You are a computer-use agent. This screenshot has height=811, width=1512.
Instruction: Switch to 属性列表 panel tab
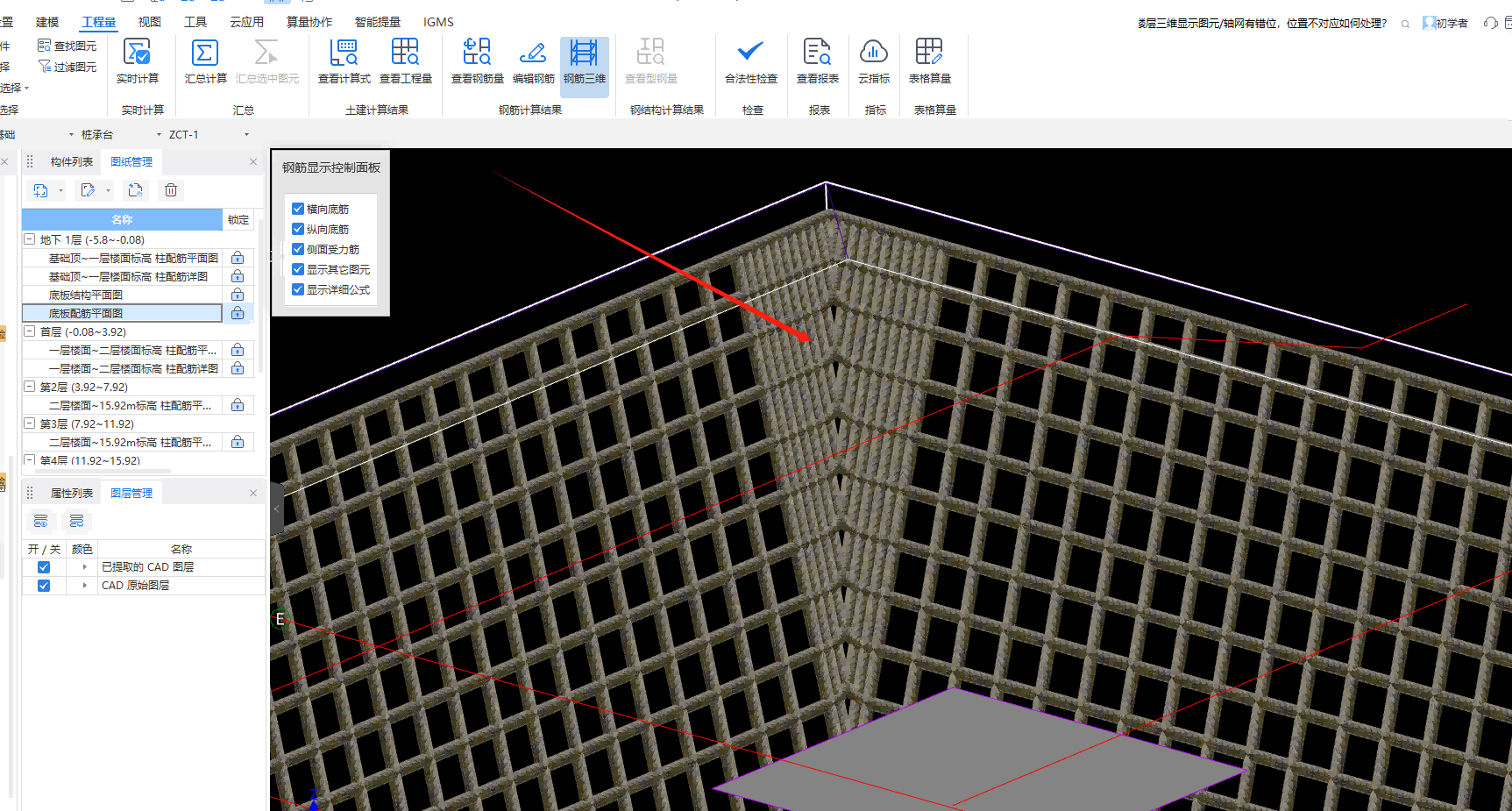click(x=72, y=494)
